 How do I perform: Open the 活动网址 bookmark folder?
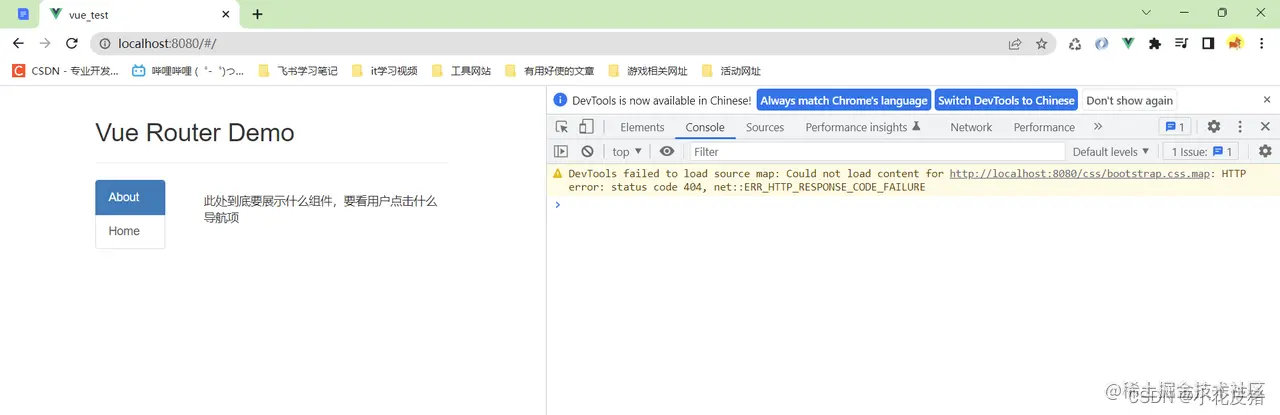(x=731, y=71)
